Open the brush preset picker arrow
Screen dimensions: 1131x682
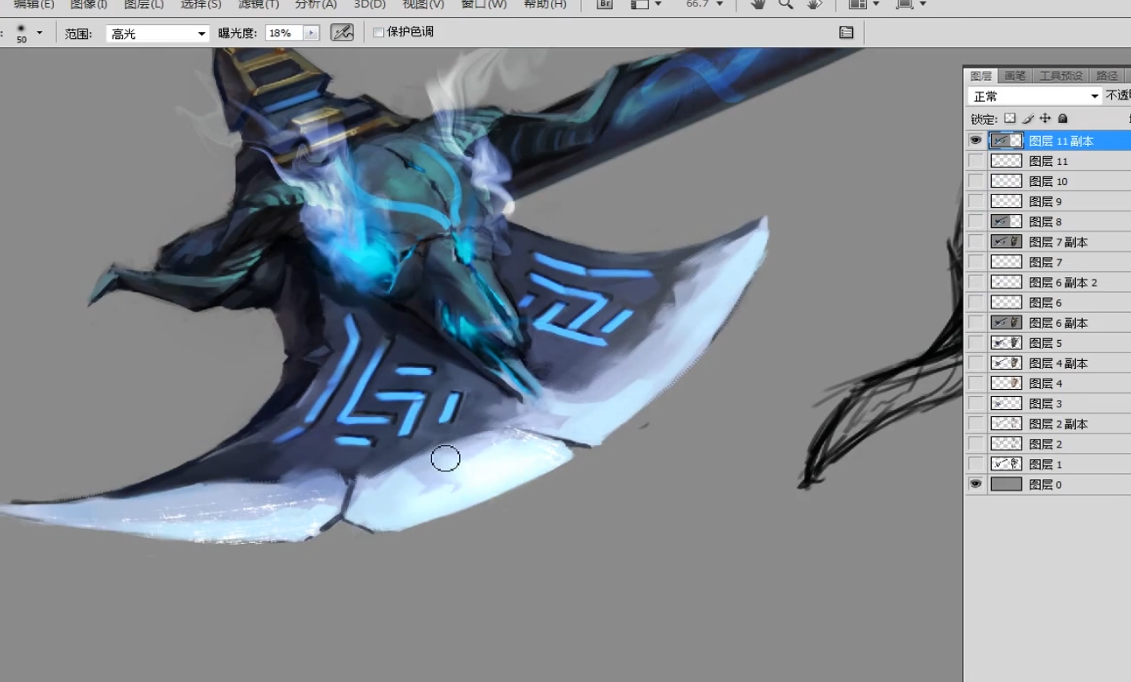click(40, 32)
